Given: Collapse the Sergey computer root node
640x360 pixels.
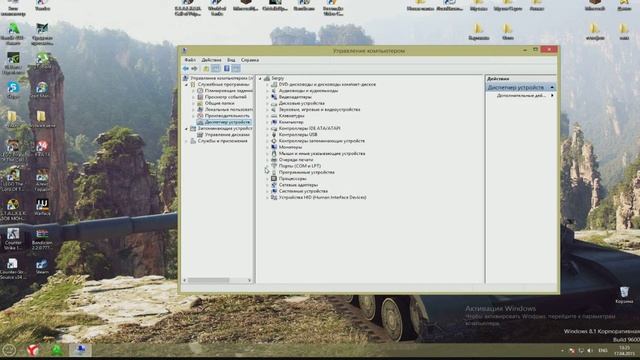Looking at the screenshot, I should [x=260, y=78].
